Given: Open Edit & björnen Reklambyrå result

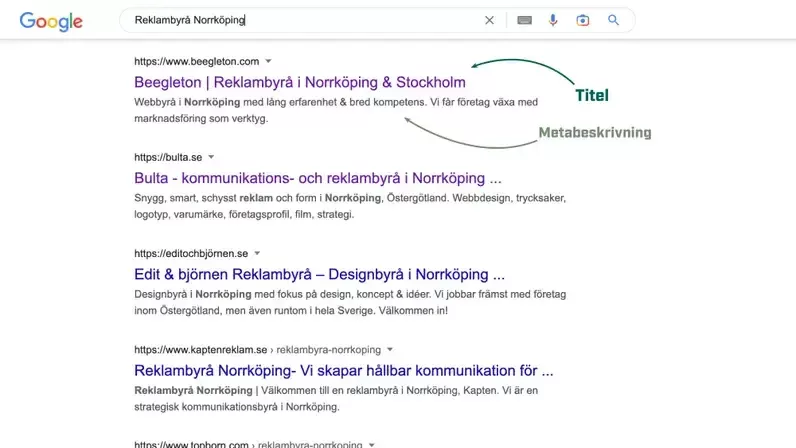Looking at the screenshot, I should [319, 274].
